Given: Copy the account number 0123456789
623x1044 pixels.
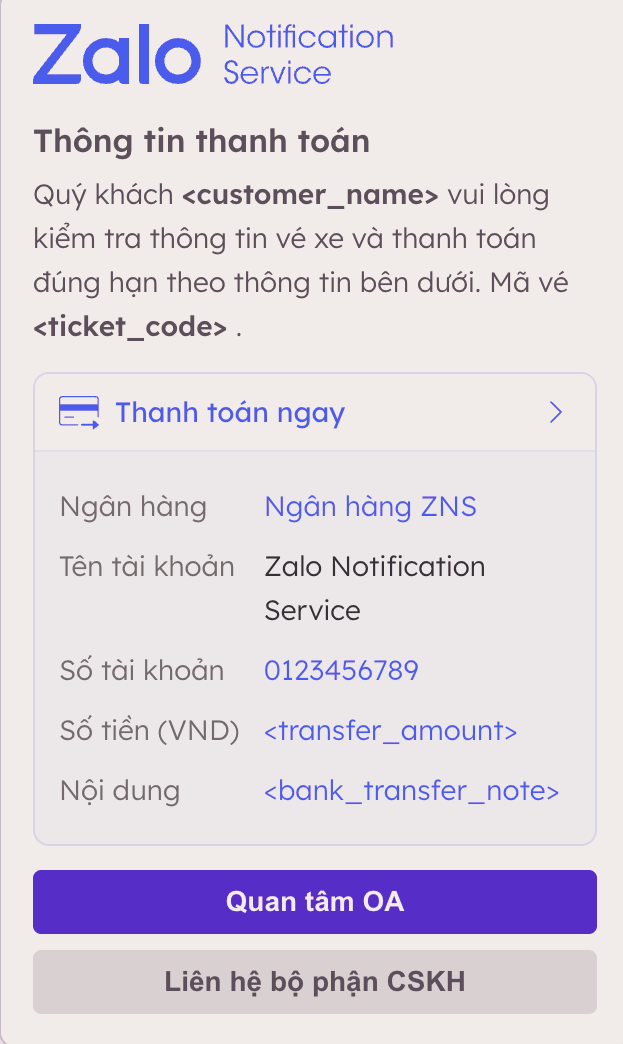Looking at the screenshot, I should click(341, 670).
